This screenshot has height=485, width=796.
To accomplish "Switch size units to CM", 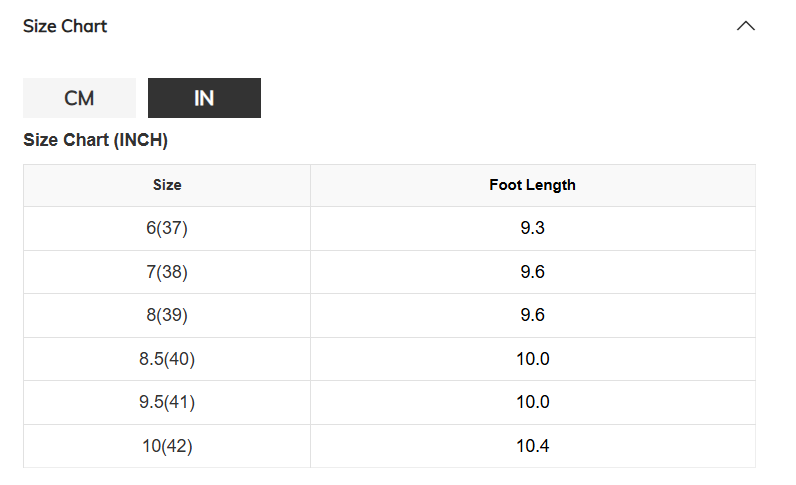I will pos(79,98).
